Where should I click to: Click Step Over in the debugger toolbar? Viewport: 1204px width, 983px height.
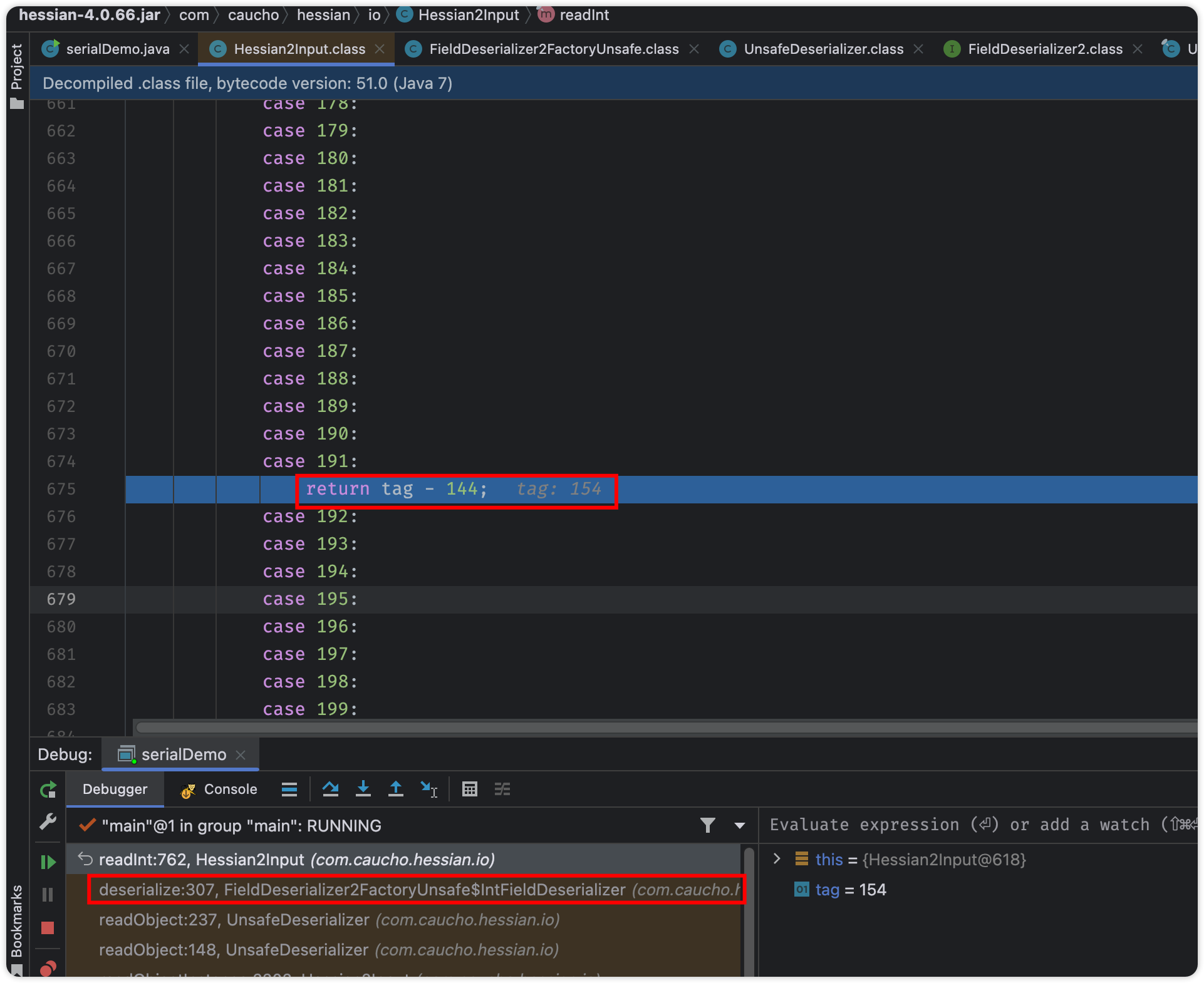point(331,789)
